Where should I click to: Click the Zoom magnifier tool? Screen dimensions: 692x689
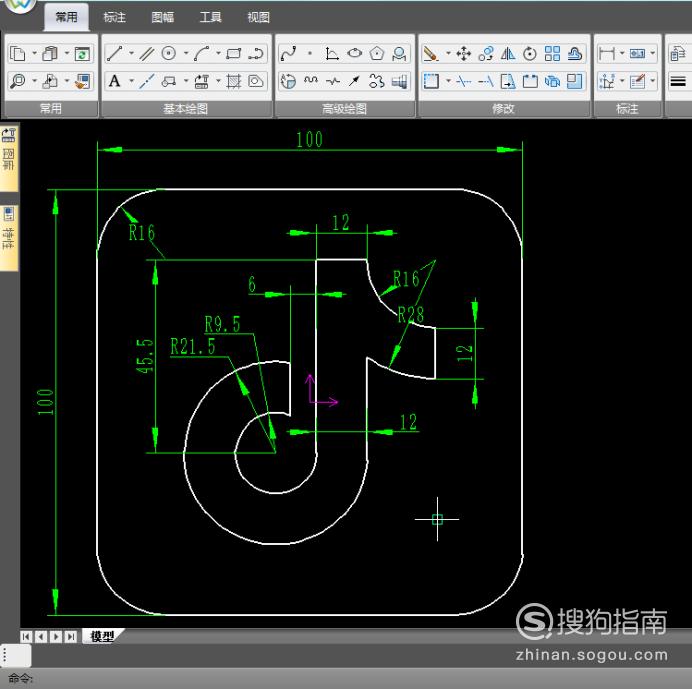(x=18, y=81)
